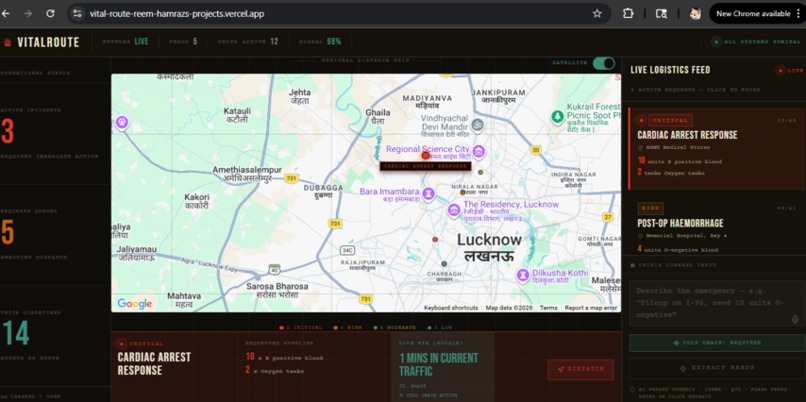Bookmark this page with the star icon

[x=597, y=14]
